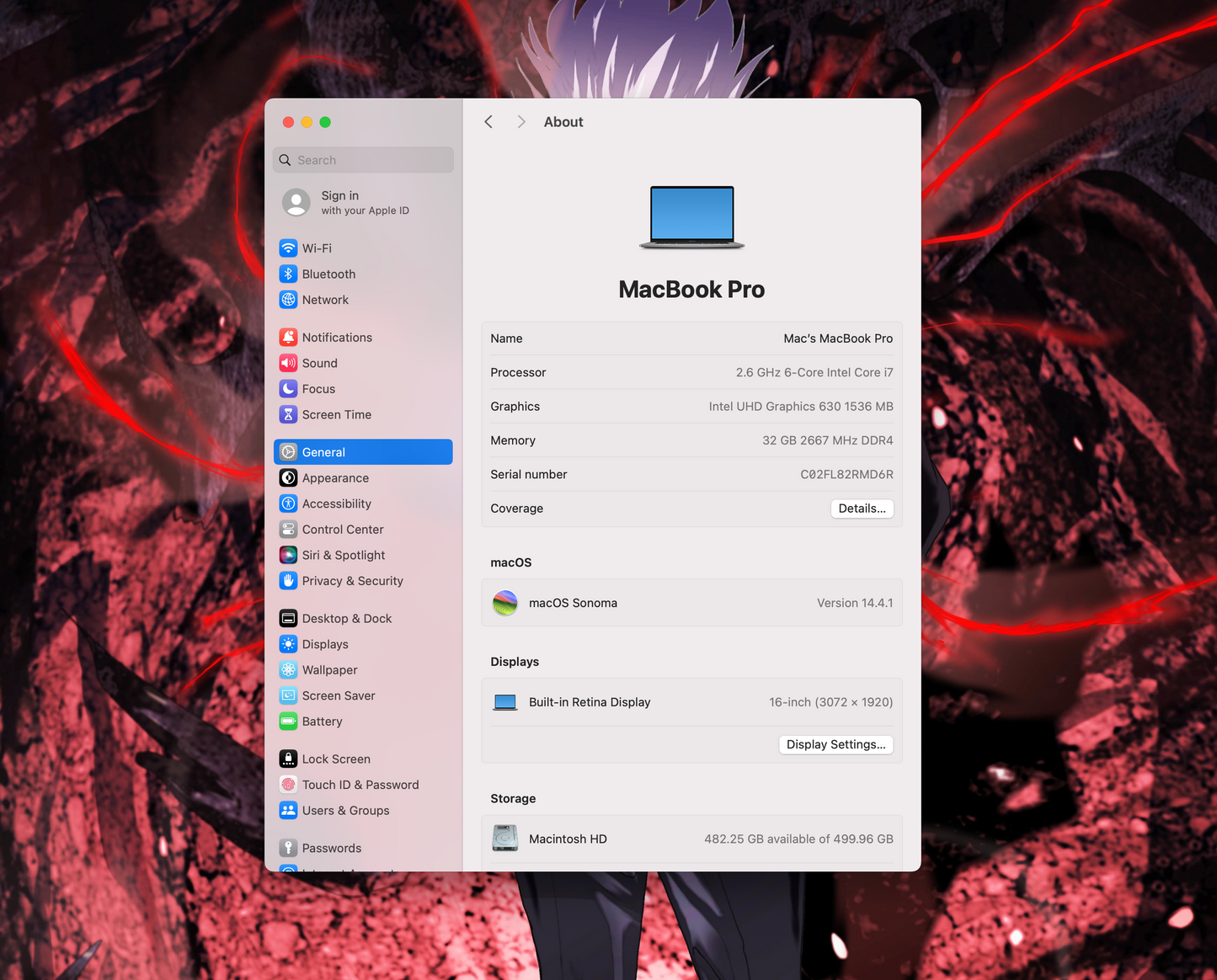
Task: Click the Focus moon icon
Action: pos(288,389)
